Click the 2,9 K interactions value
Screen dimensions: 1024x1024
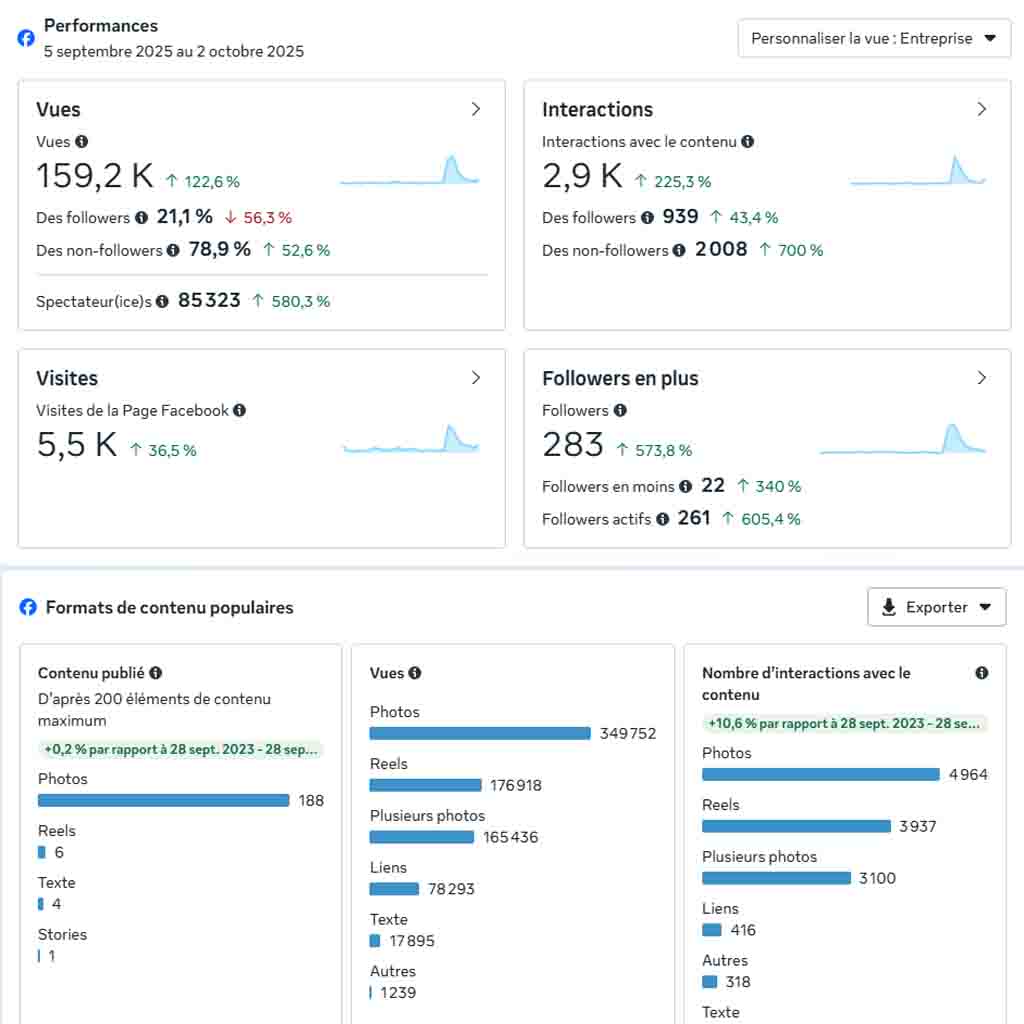click(x=583, y=176)
